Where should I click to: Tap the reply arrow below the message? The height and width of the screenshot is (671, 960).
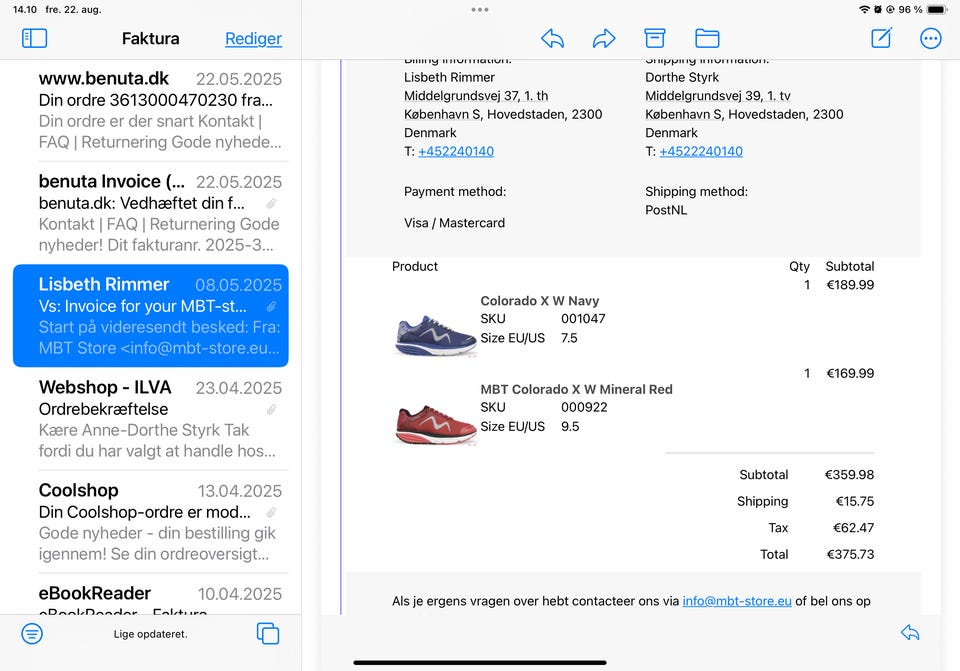(910, 632)
